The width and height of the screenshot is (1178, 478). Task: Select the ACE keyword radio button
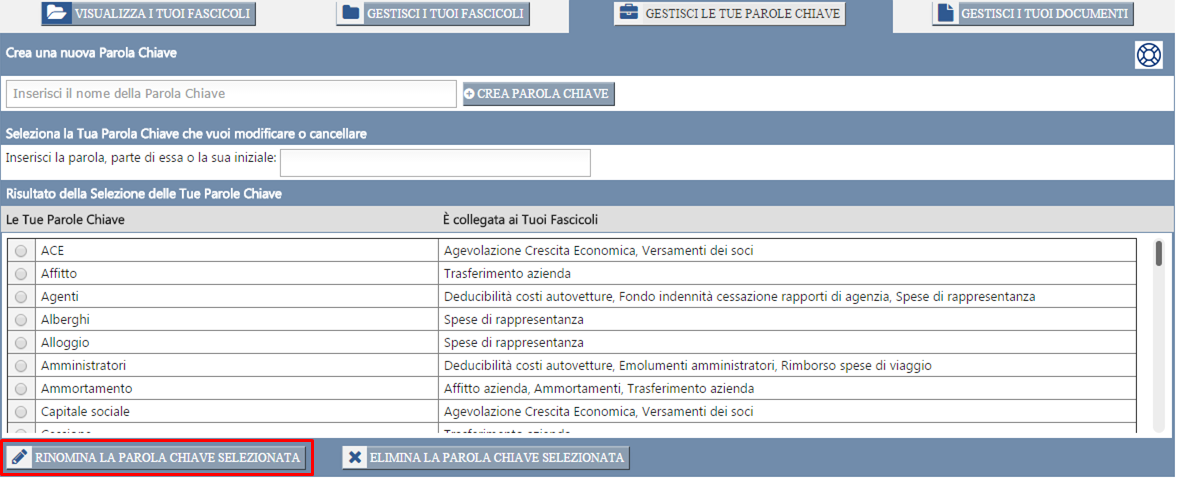[21, 251]
